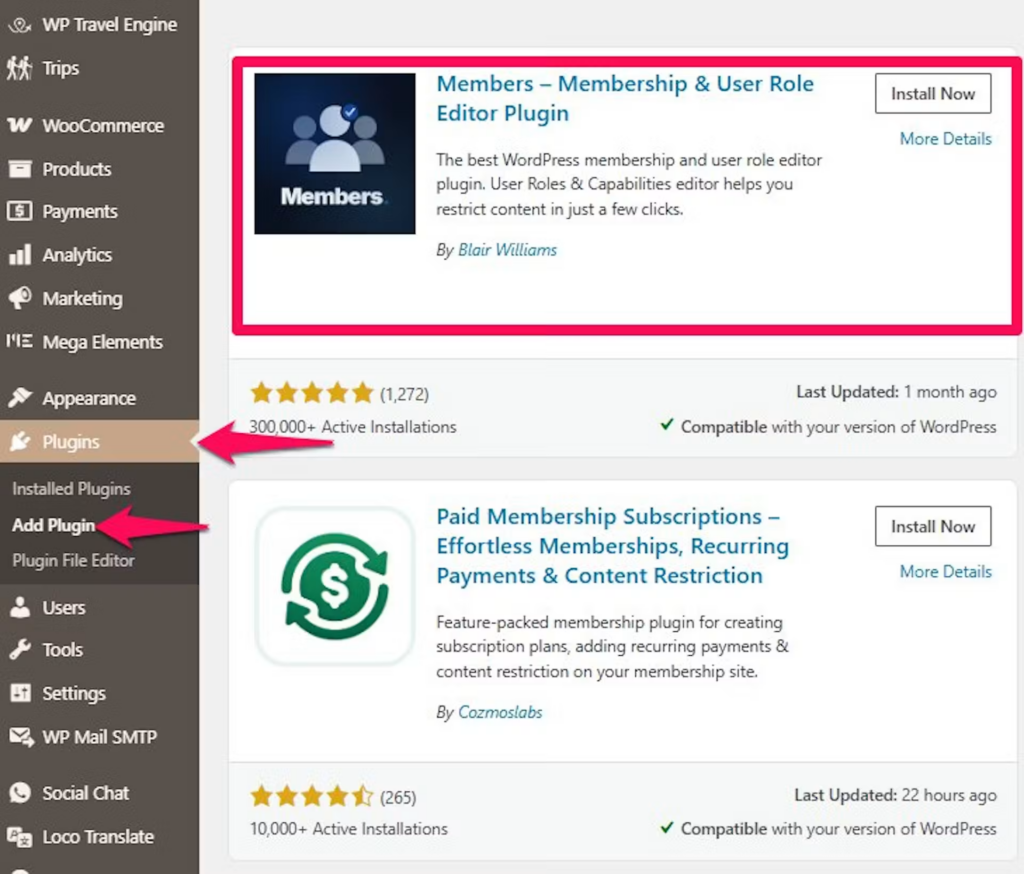The height and width of the screenshot is (874, 1024).
Task: Click the Users person icon
Action: pos(20,607)
